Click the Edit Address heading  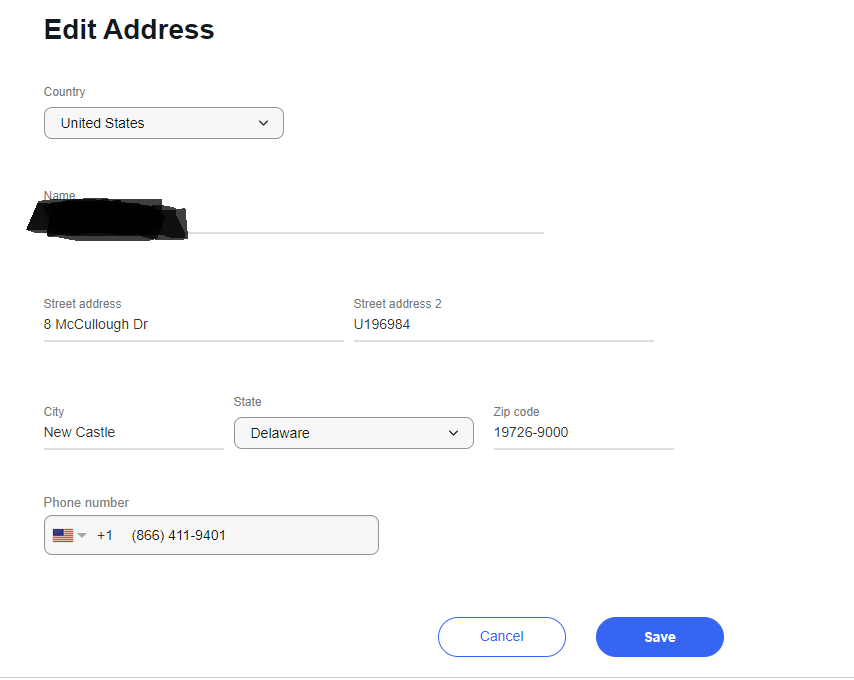coord(129,29)
